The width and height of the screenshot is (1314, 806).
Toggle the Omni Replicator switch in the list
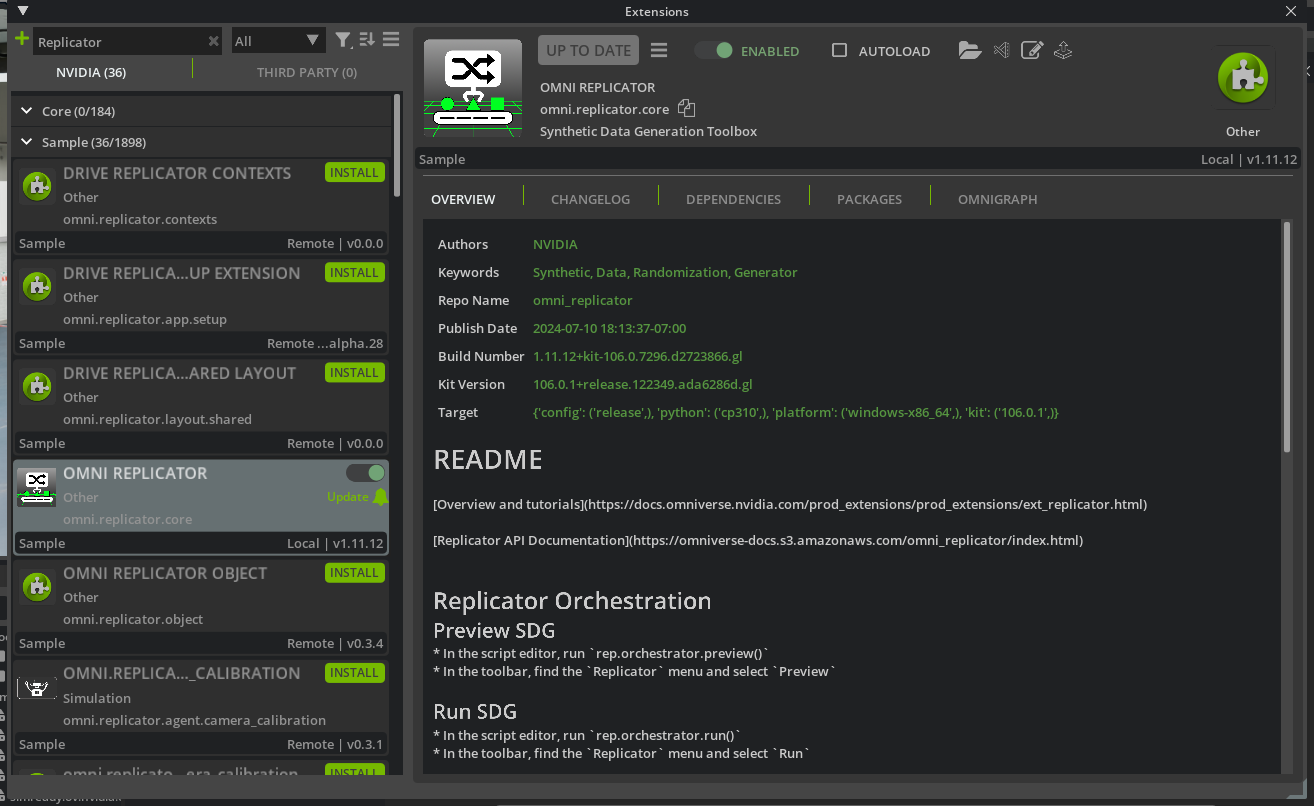tap(365, 473)
